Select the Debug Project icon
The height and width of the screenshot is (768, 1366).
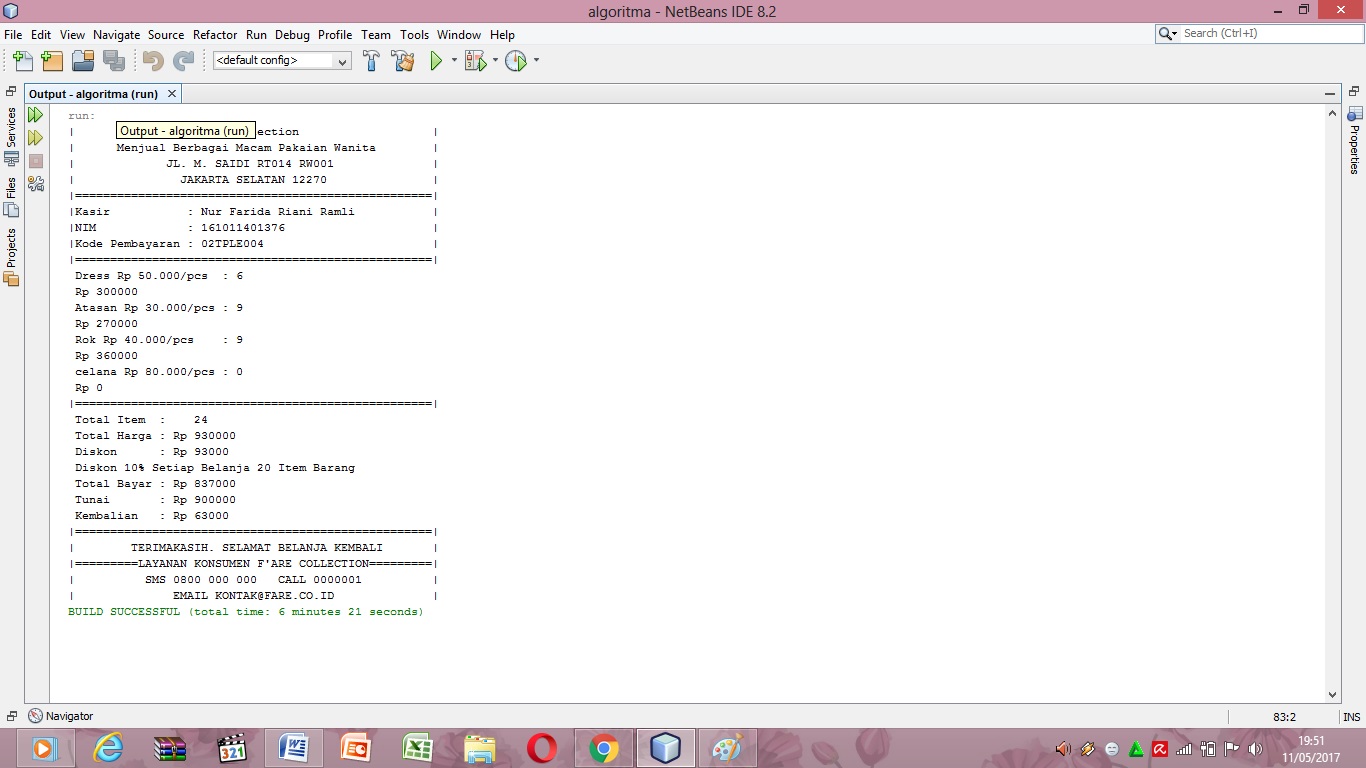point(476,61)
